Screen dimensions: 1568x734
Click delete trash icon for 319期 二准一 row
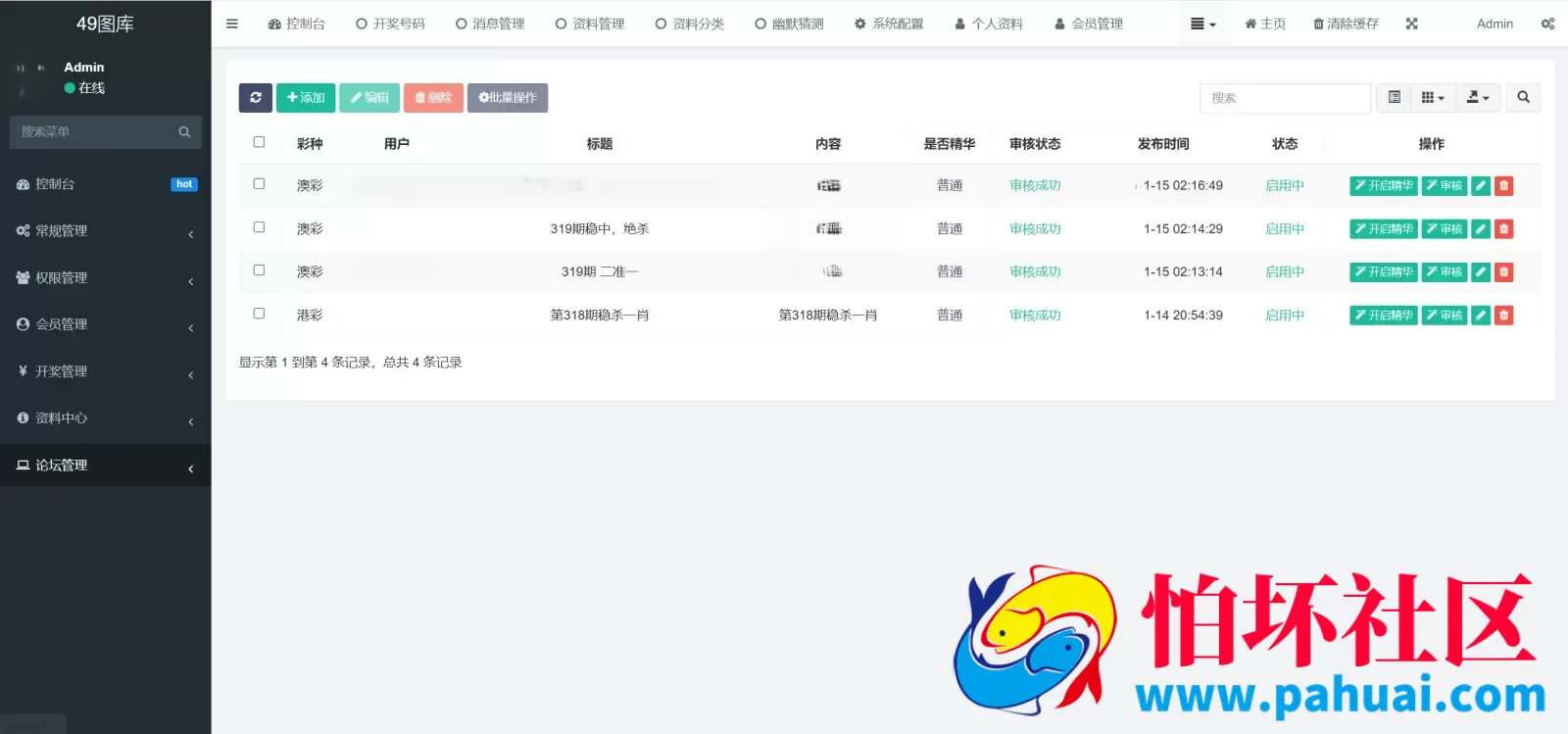point(1504,271)
